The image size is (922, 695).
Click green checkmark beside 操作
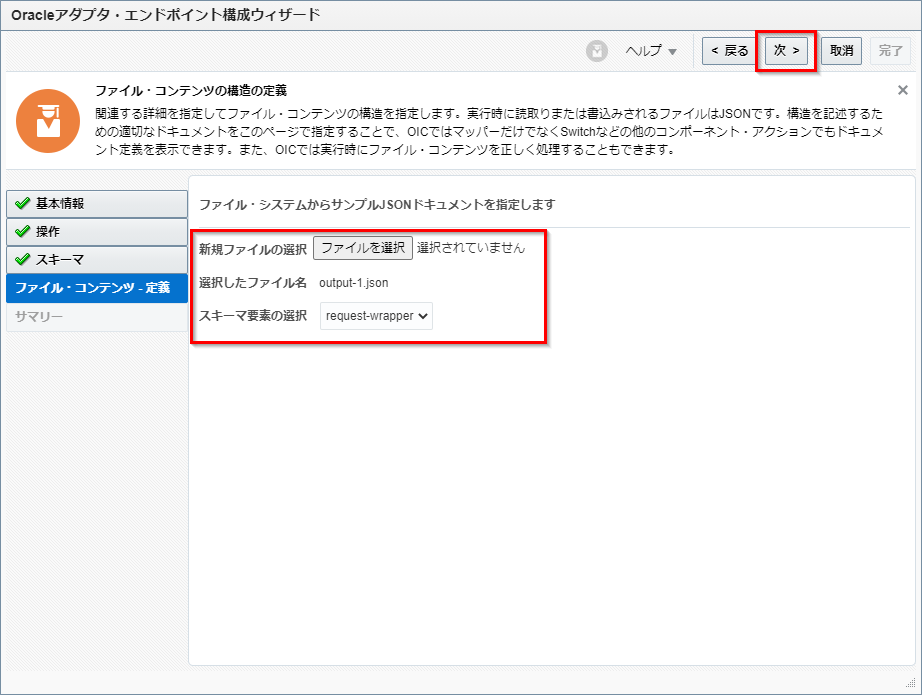22,232
